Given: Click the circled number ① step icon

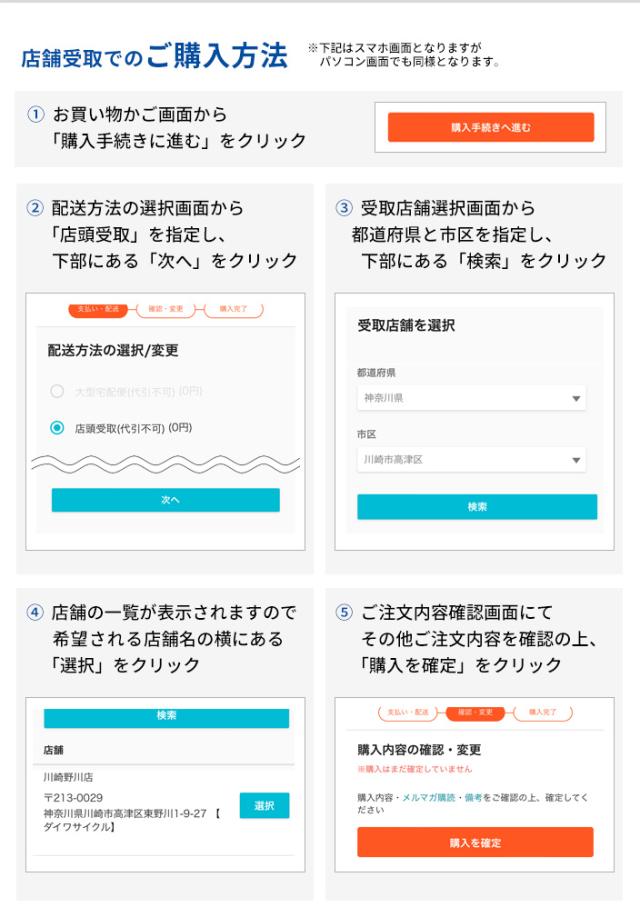Looking at the screenshot, I should click(35, 116).
